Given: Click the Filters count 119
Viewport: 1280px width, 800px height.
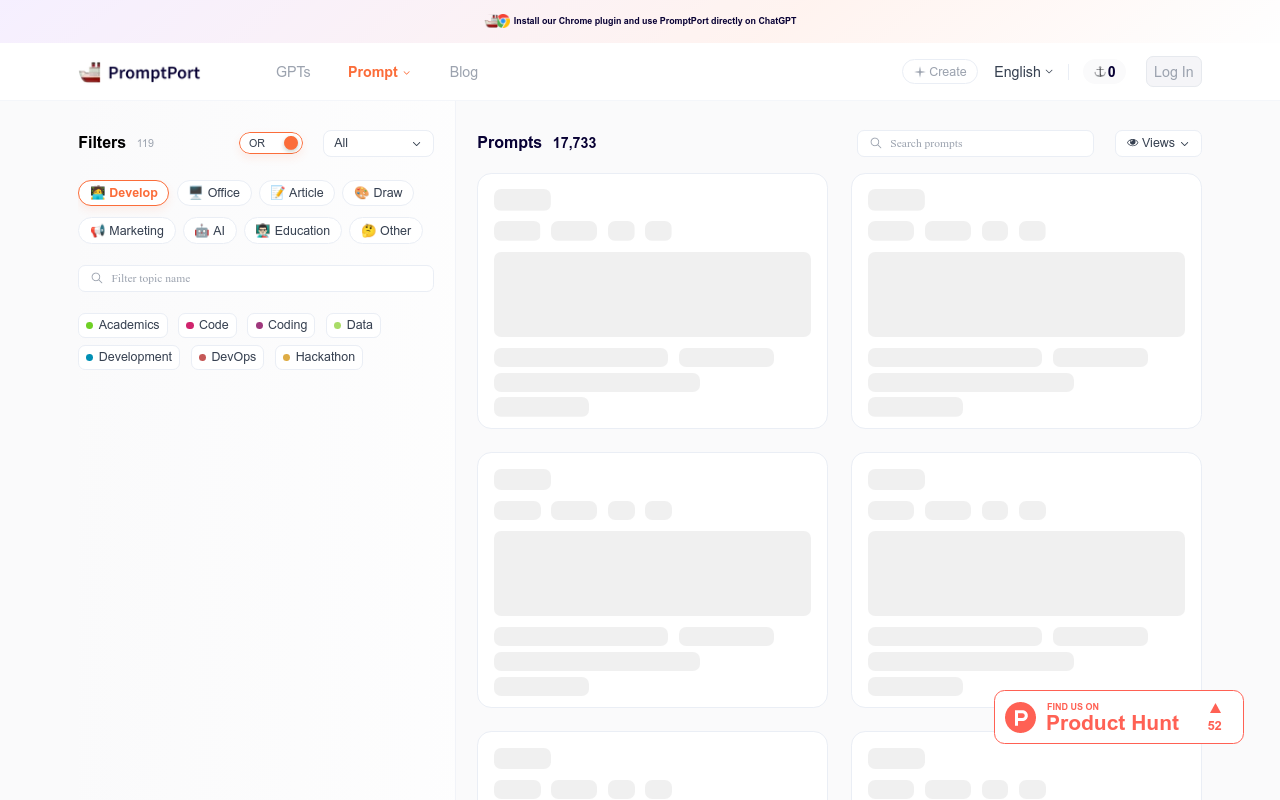Looking at the screenshot, I should (x=146, y=143).
